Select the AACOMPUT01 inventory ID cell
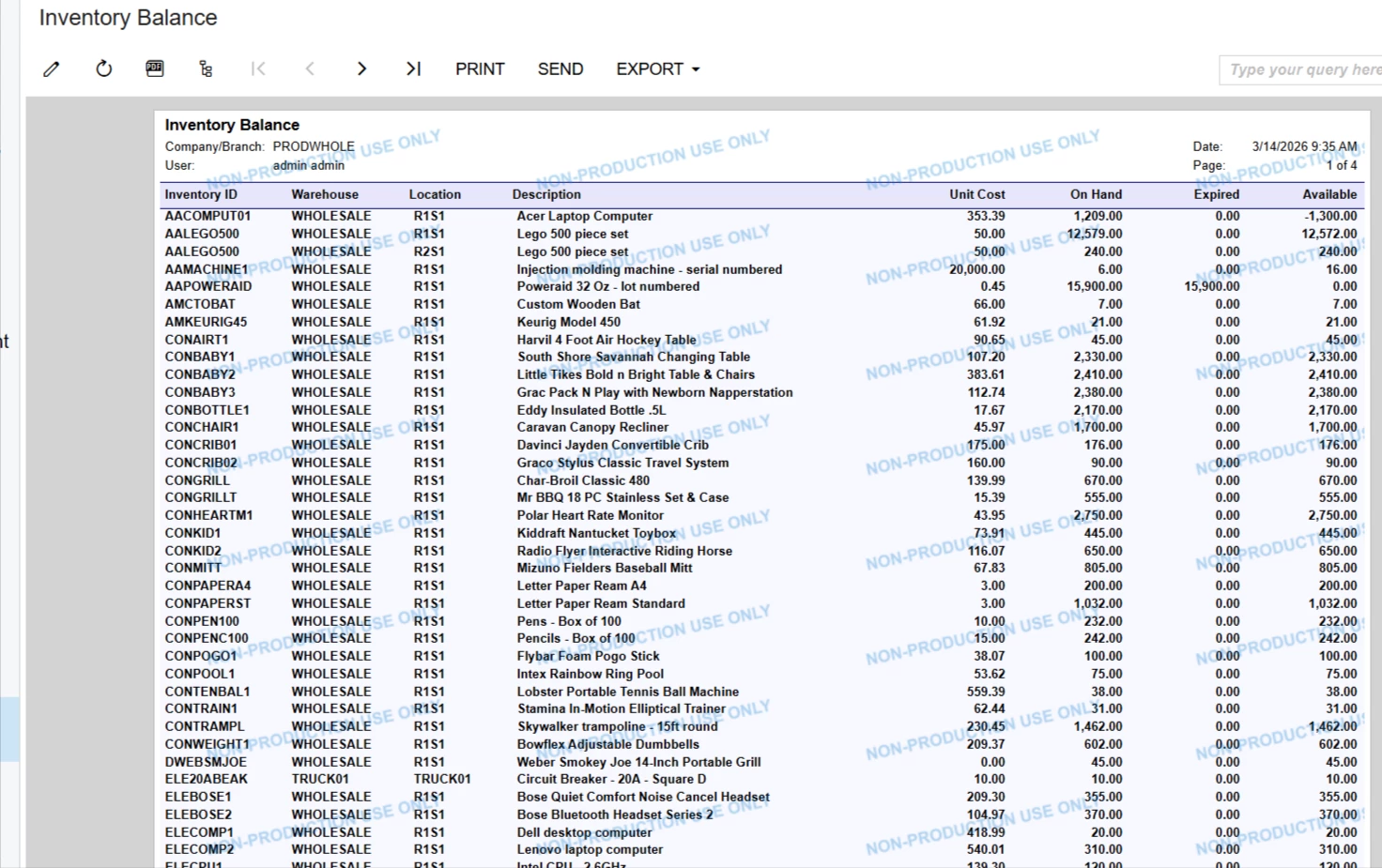Image resolution: width=1382 pixels, height=868 pixels. [207, 216]
